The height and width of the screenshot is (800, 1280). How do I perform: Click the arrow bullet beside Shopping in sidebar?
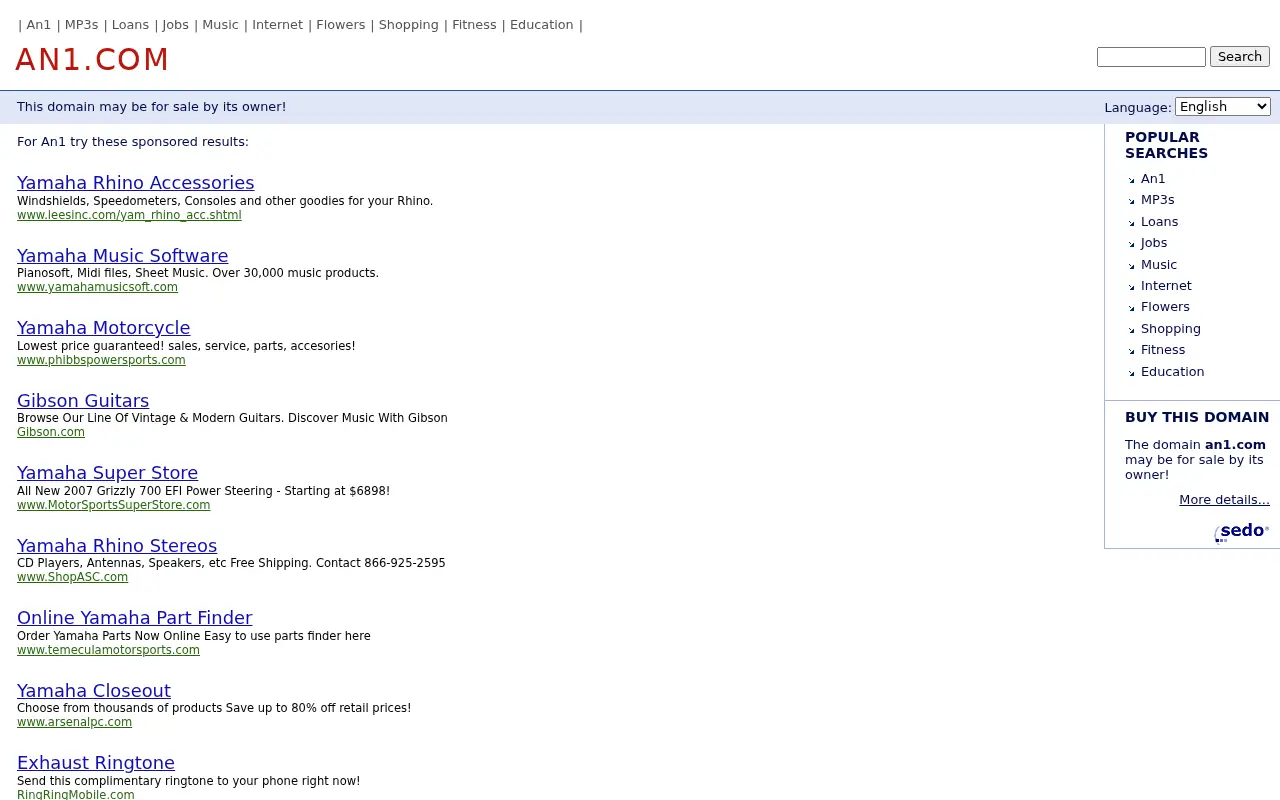click(x=1132, y=330)
